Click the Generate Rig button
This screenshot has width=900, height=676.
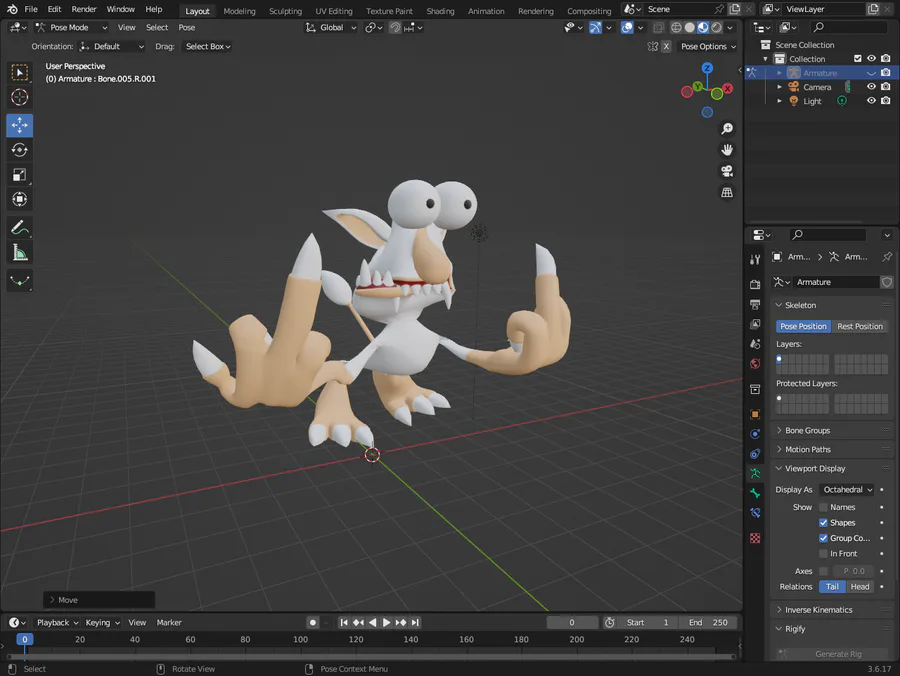click(832, 654)
